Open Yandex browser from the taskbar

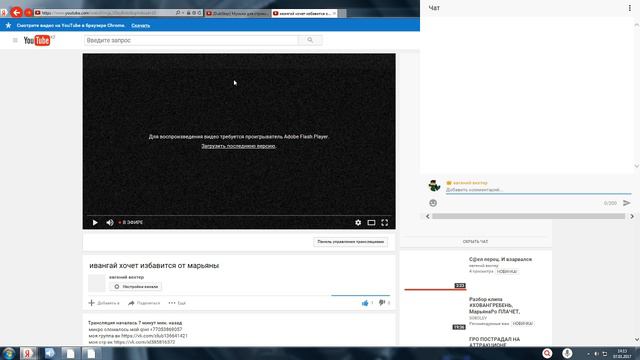[x=28, y=353]
